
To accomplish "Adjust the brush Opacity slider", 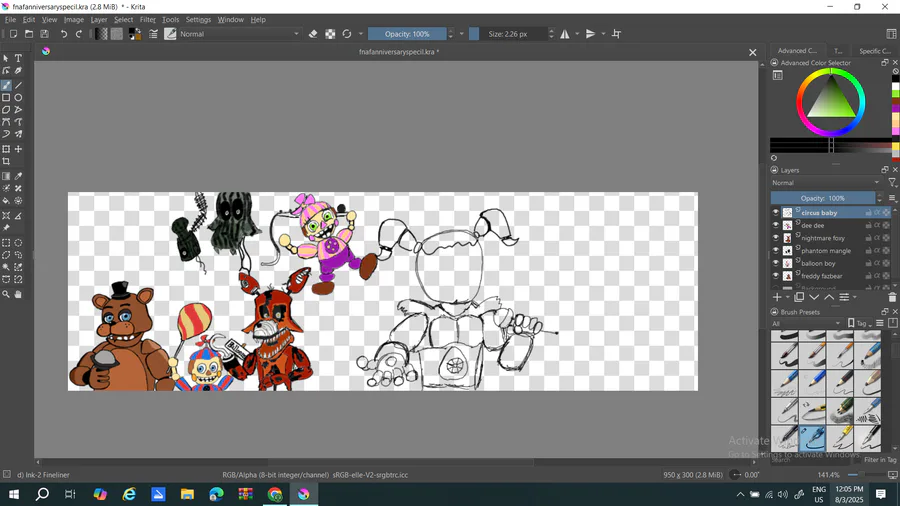I will [x=407, y=34].
